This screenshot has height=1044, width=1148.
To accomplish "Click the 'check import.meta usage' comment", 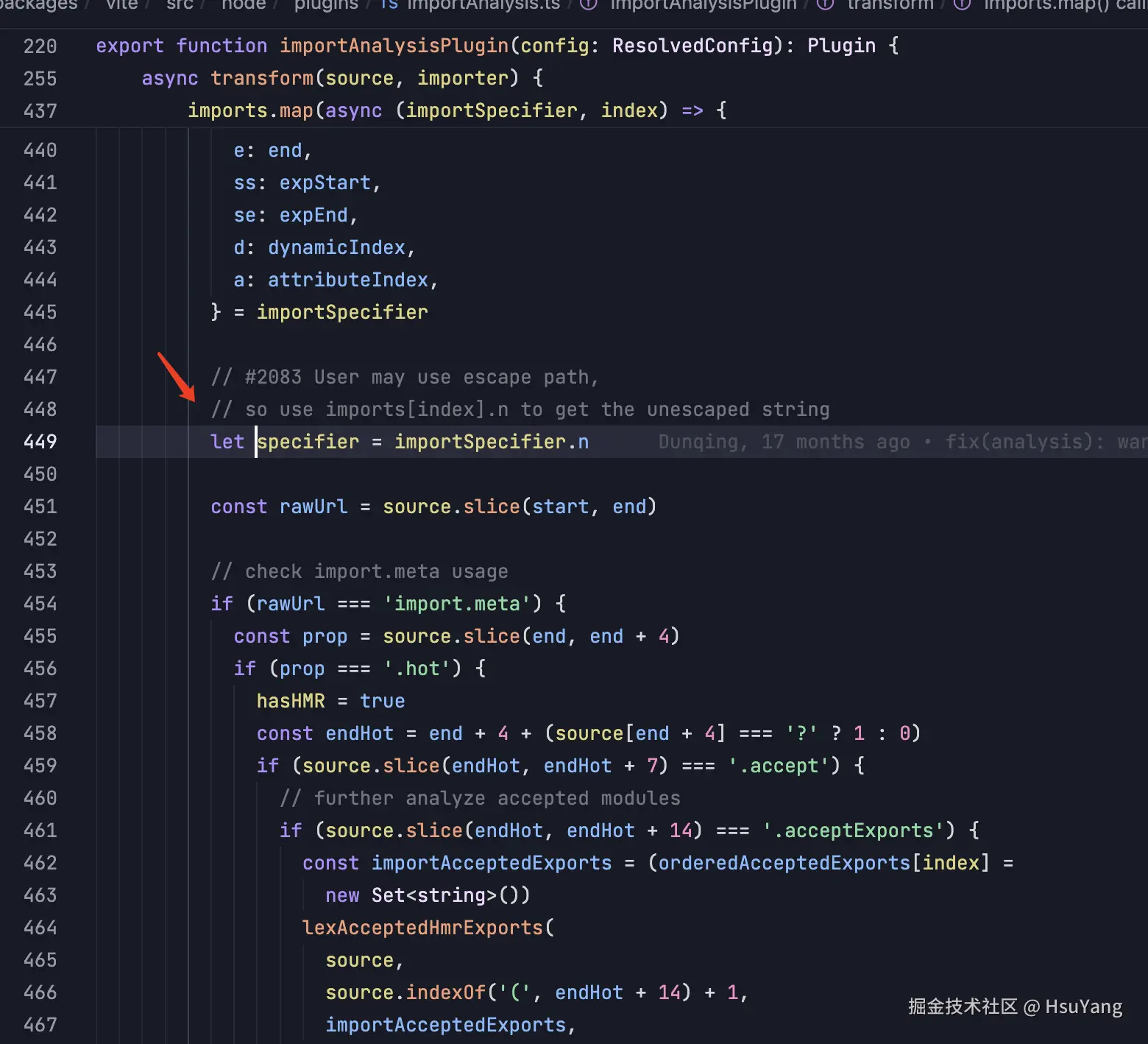I will [359, 571].
